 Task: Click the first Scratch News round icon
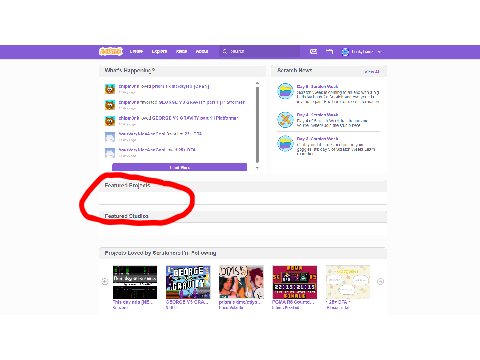285,91
